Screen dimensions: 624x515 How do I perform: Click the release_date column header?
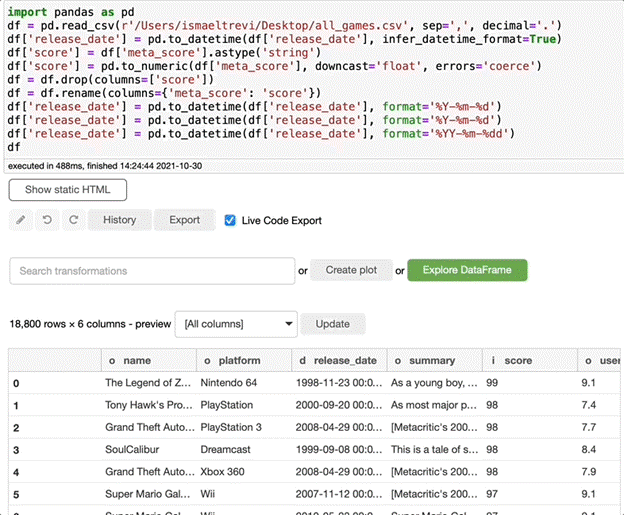click(x=338, y=360)
